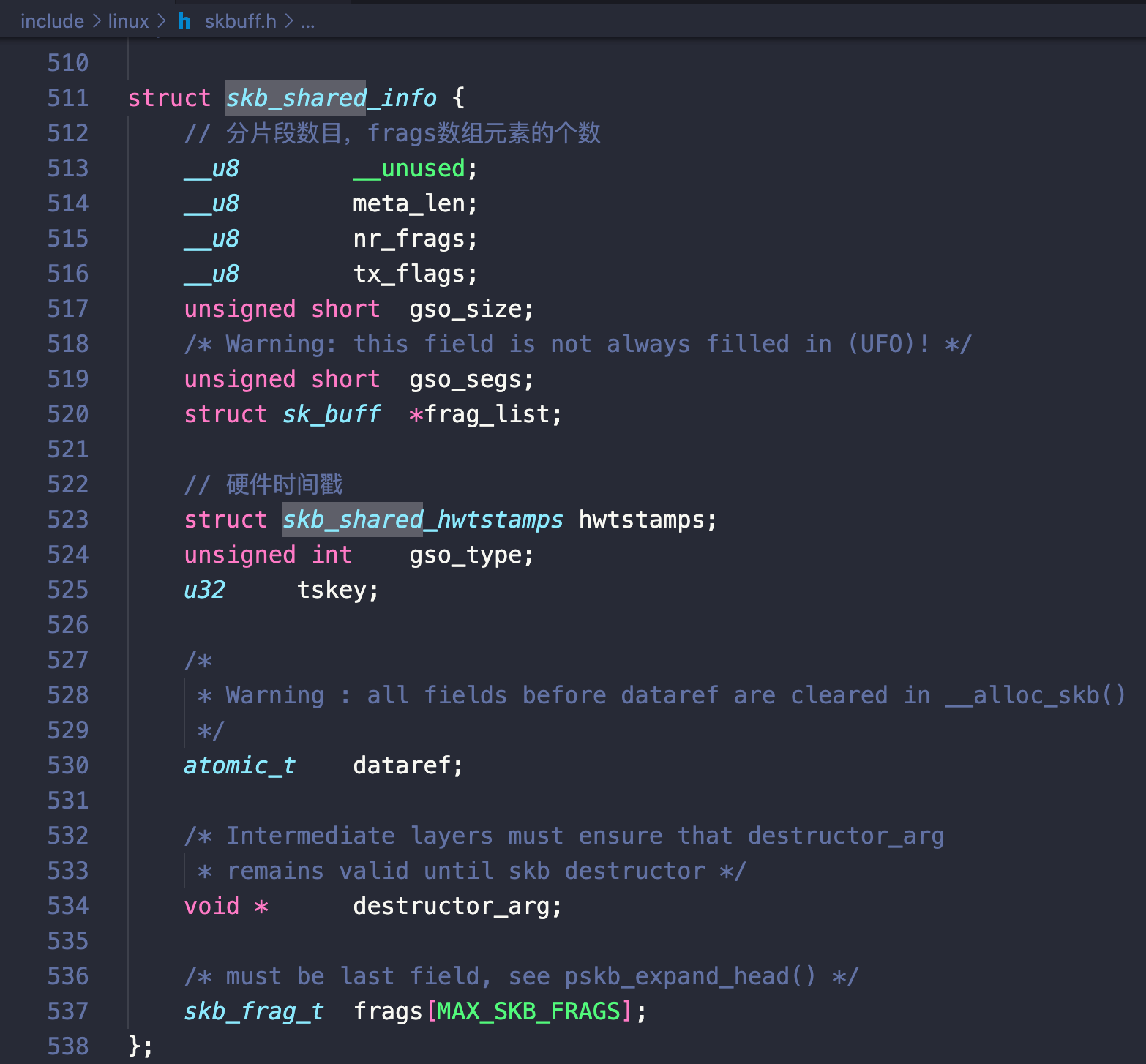Click the nr_frags field
The width and height of the screenshot is (1146, 1064).
click(409, 239)
